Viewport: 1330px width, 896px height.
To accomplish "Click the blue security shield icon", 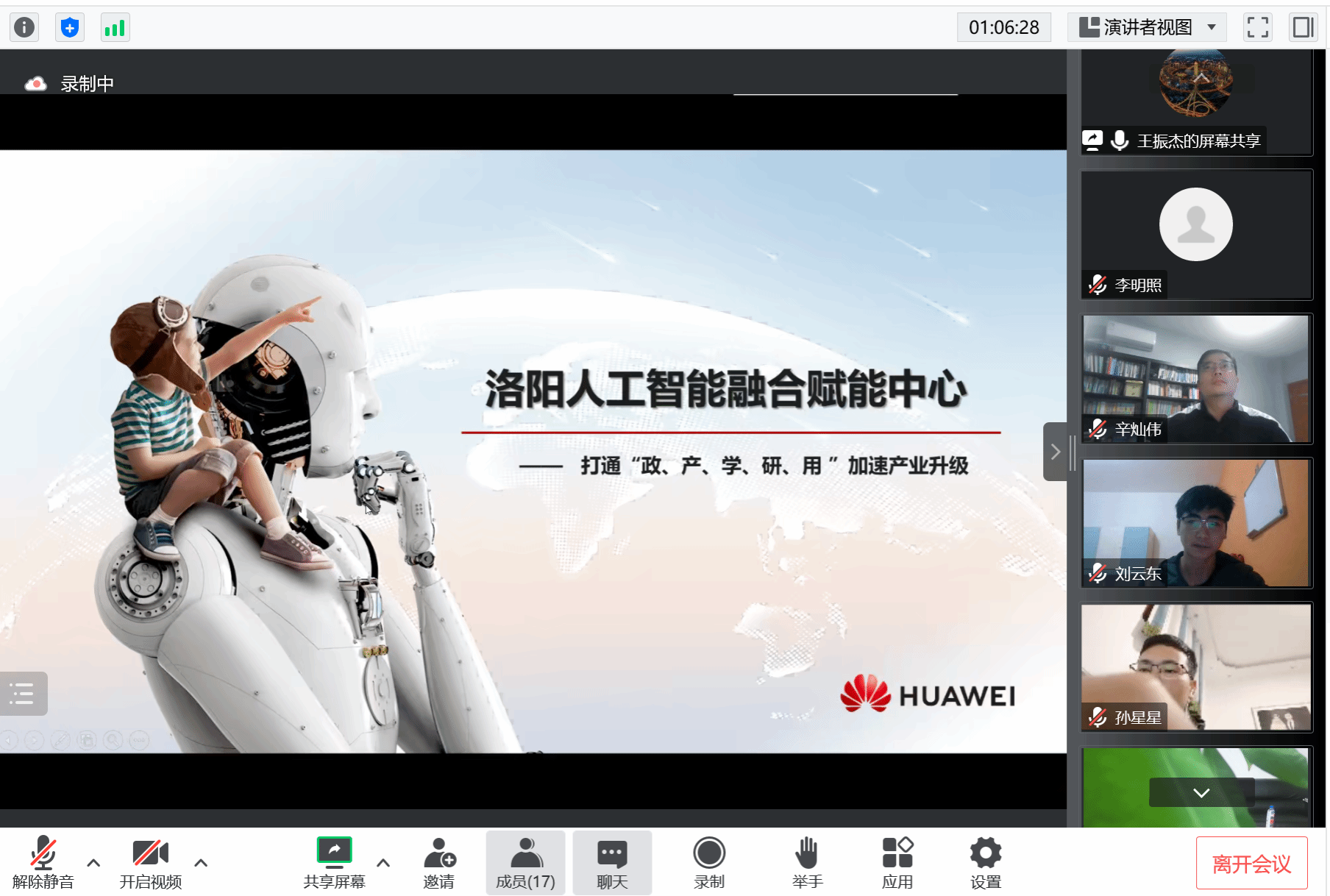I will point(70,28).
